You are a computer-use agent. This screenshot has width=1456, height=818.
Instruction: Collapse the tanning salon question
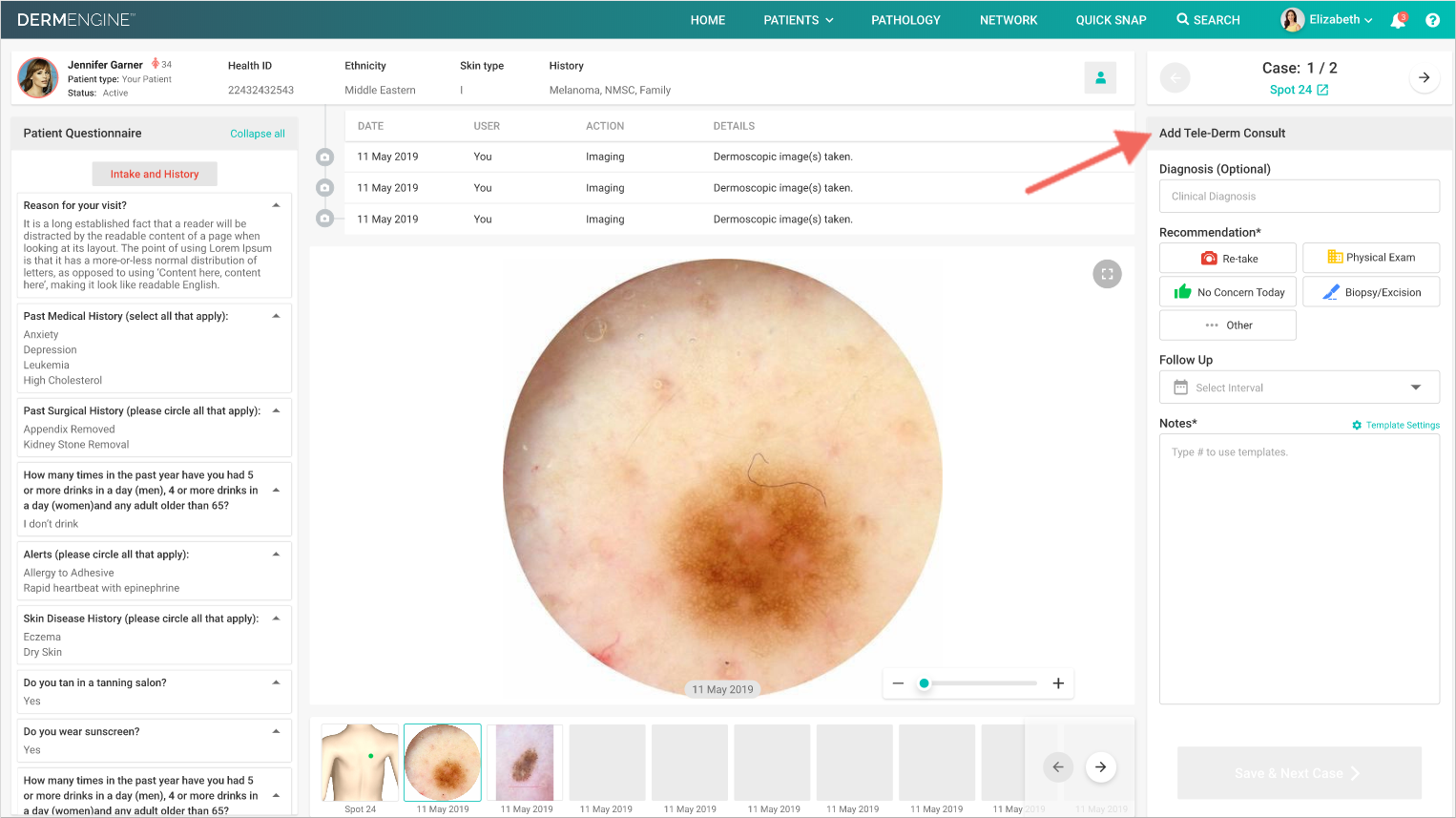click(276, 682)
